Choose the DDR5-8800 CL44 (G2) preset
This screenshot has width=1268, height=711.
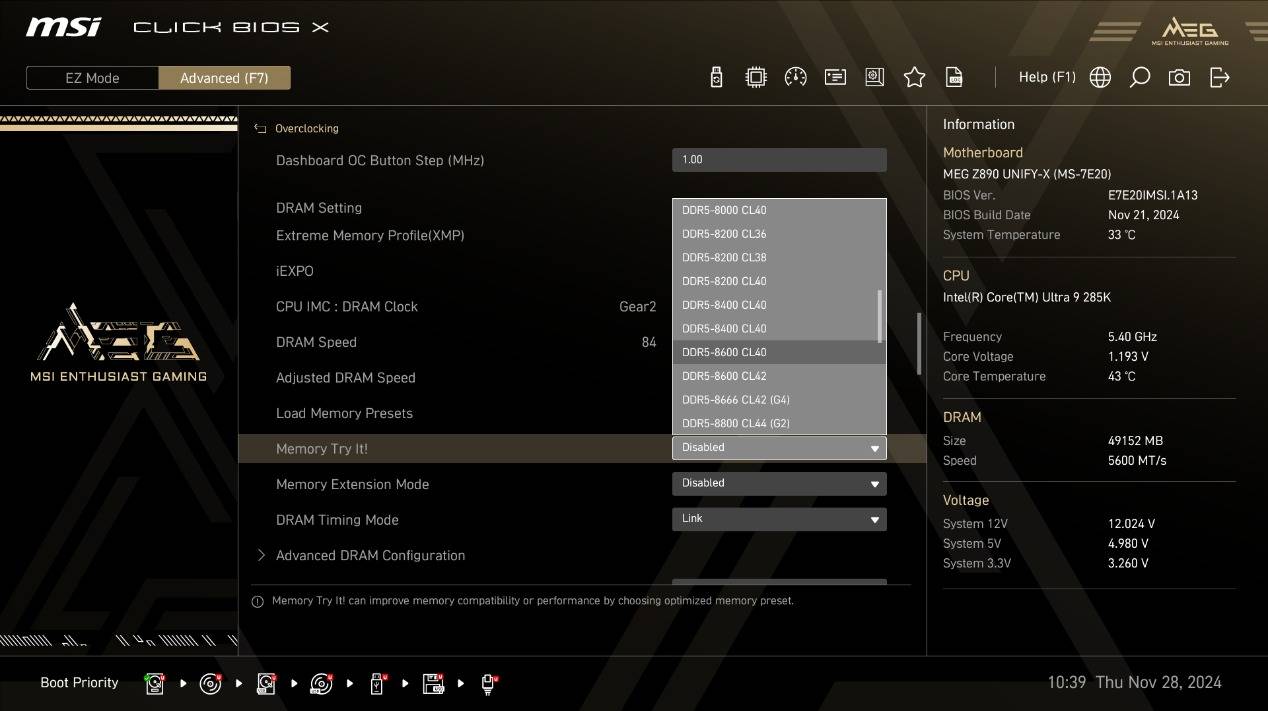click(x=735, y=424)
